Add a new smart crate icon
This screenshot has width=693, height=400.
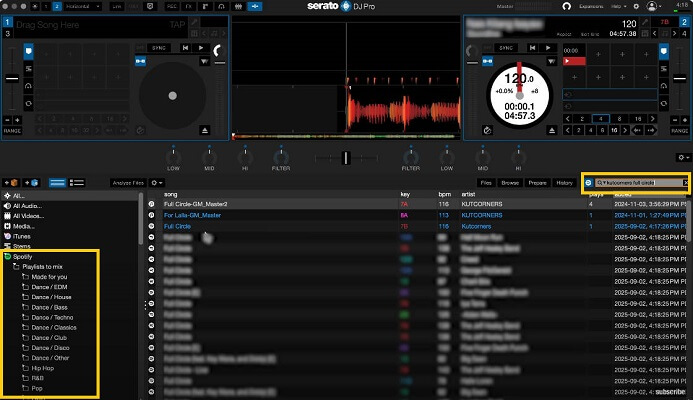pos(31,183)
